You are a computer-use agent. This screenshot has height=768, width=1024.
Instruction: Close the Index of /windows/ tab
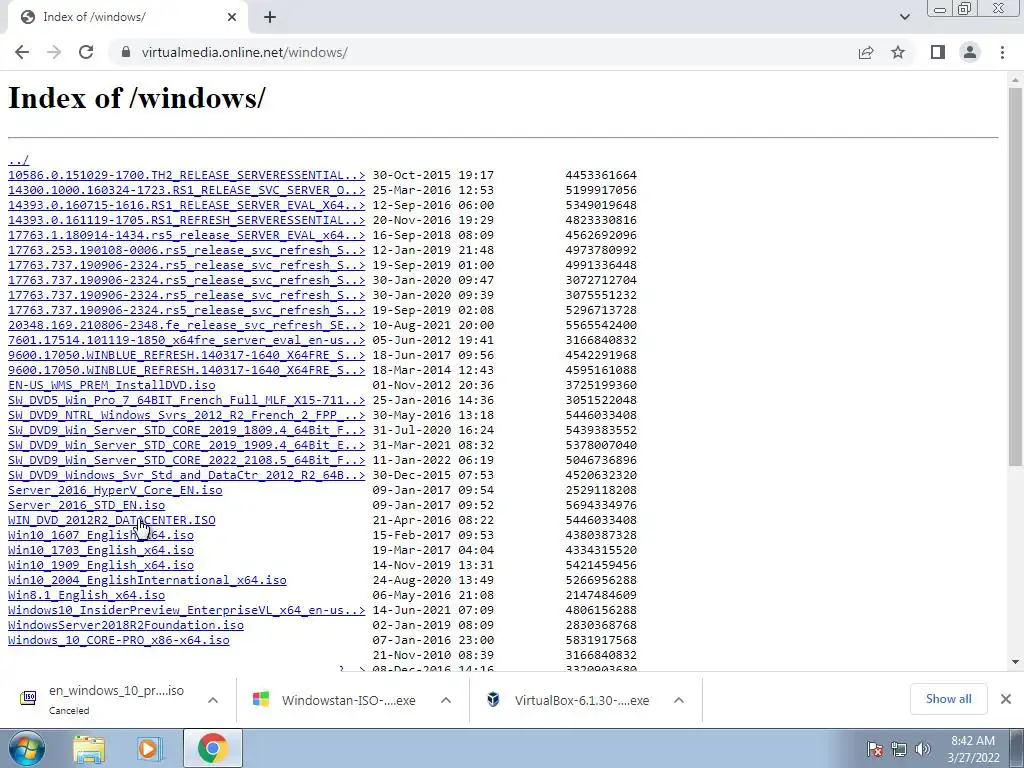tap(232, 18)
